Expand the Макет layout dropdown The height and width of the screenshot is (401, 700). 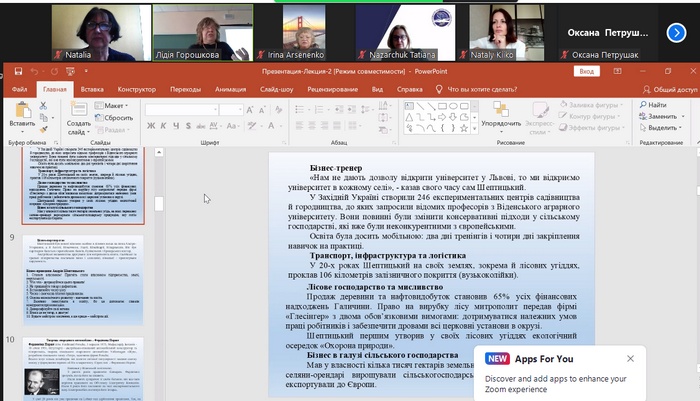(114, 105)
